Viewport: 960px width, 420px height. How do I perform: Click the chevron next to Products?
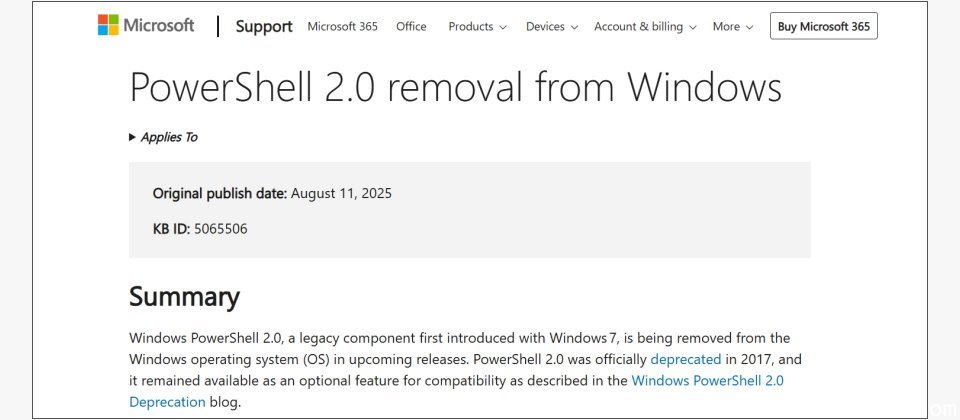click(503, 28)
